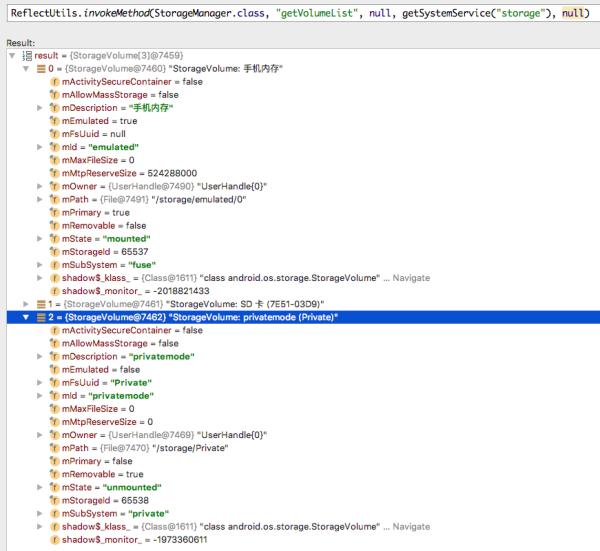Expand mPath /storage/emulated/0 field
The height and width of the screenshot is (551, 600).
click(x=39, y=199)
